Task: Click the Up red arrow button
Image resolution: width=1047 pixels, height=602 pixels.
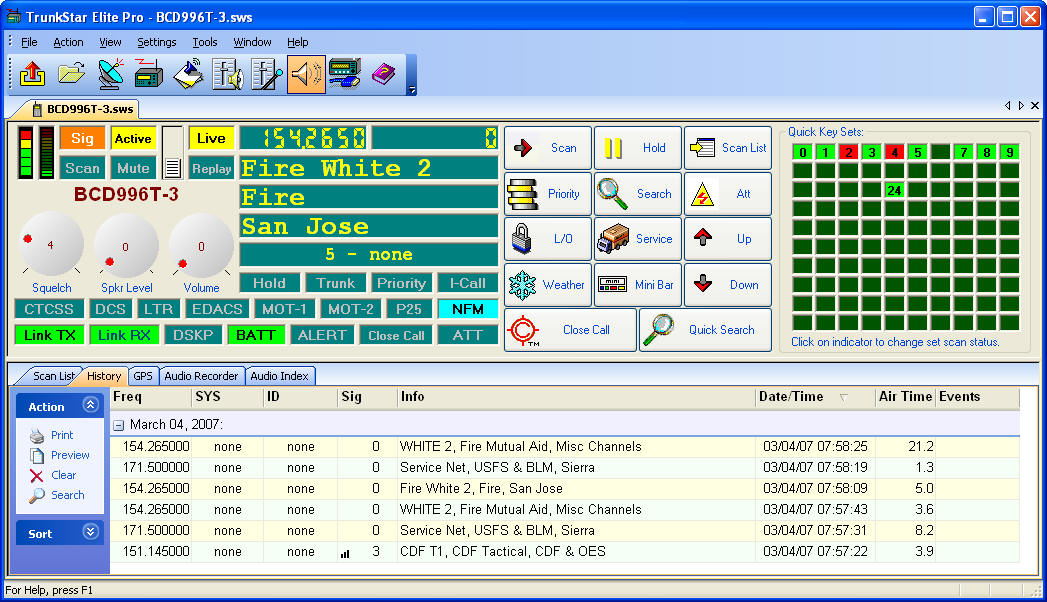Action: point(728,239)
